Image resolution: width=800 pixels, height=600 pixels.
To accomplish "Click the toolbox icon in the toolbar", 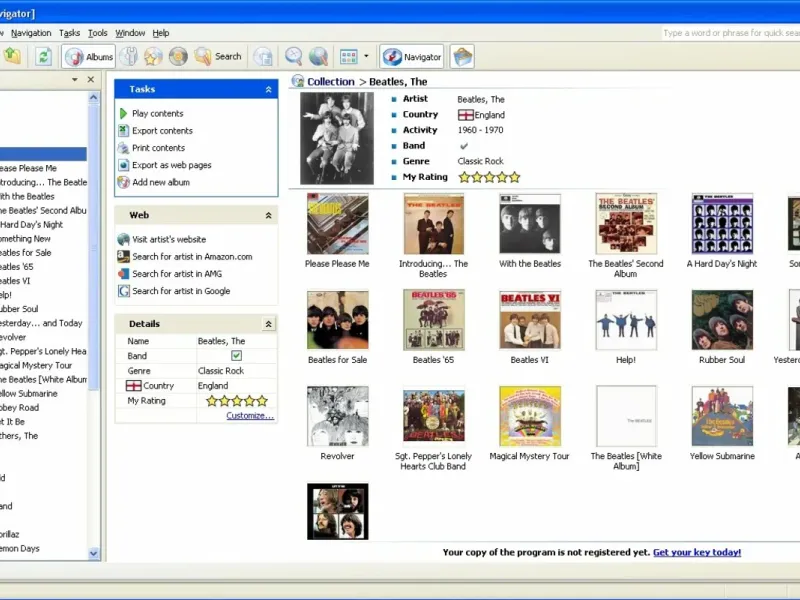I will (x=462, y=56).
